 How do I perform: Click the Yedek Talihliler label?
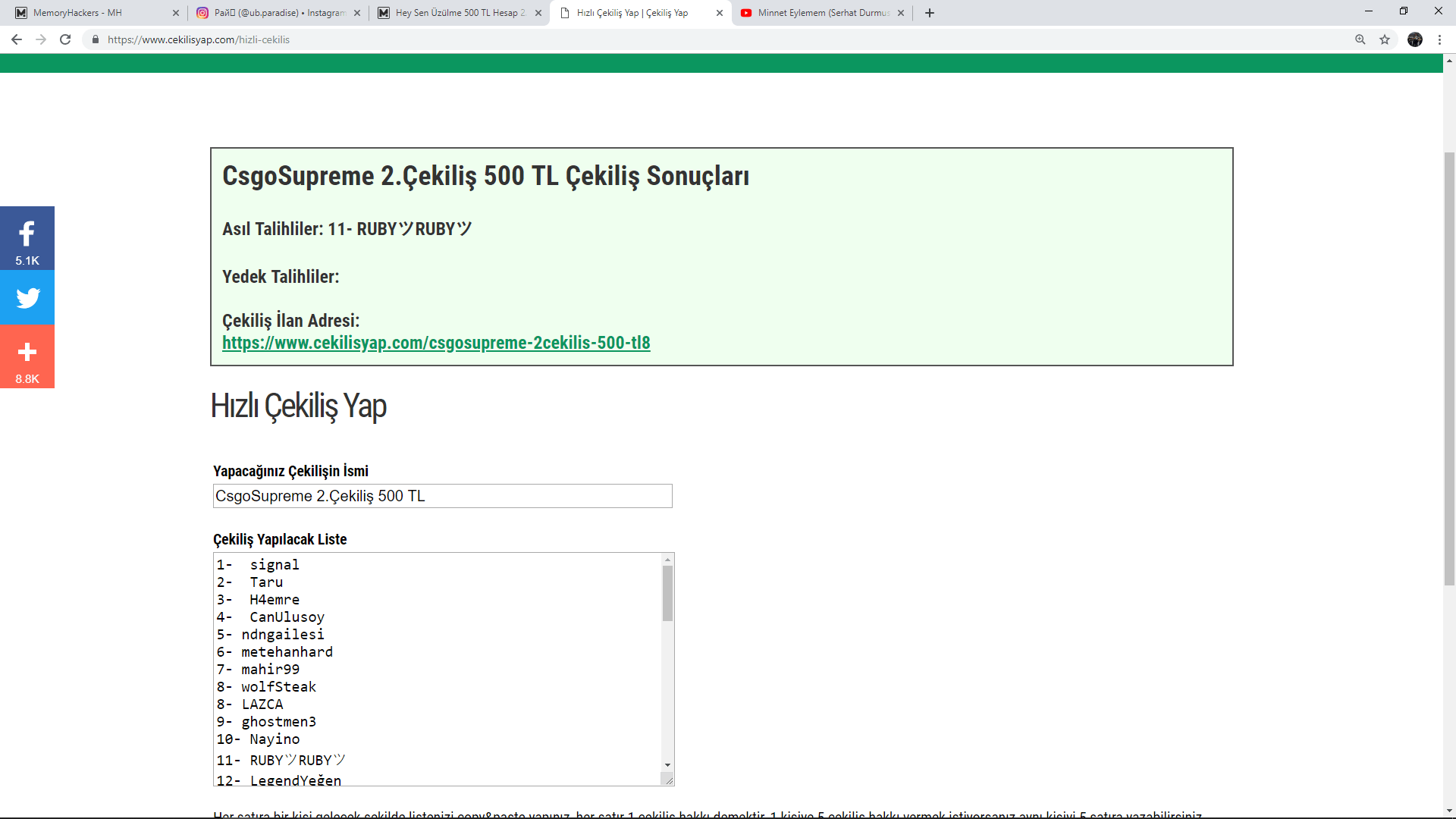281,277
